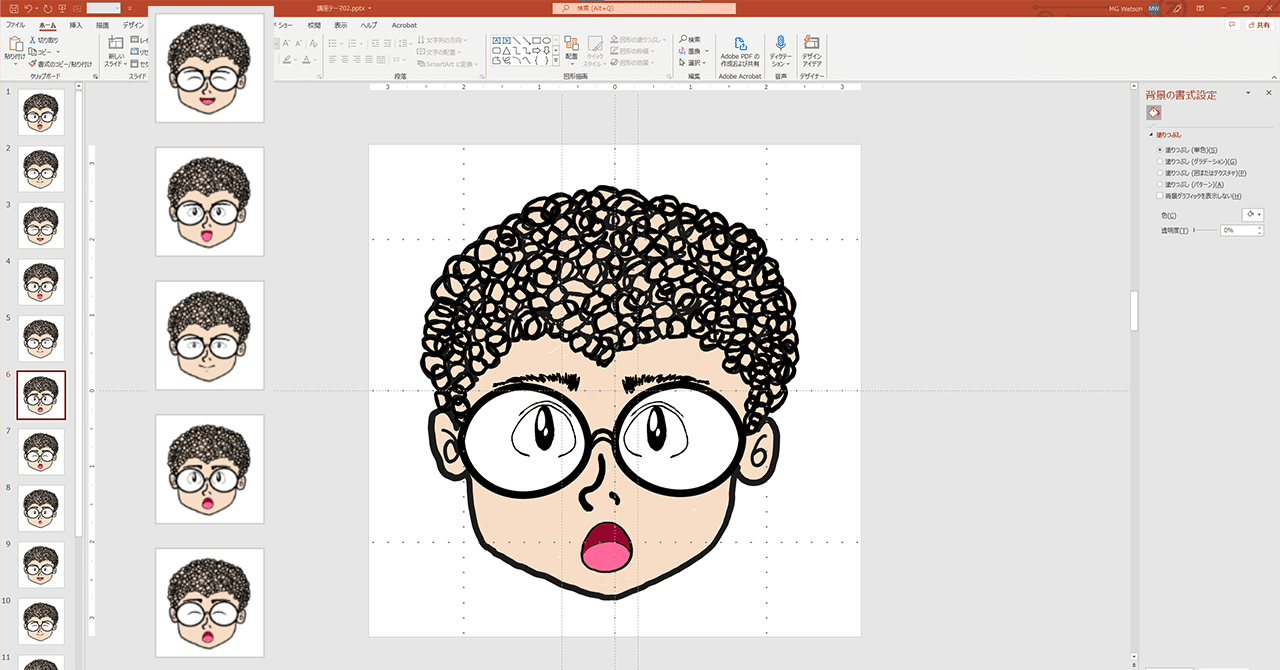Start Dictation (ディクテーション) microphone icon
The width and height of the screenshot is (1280, 670).
tap(780, 44)
